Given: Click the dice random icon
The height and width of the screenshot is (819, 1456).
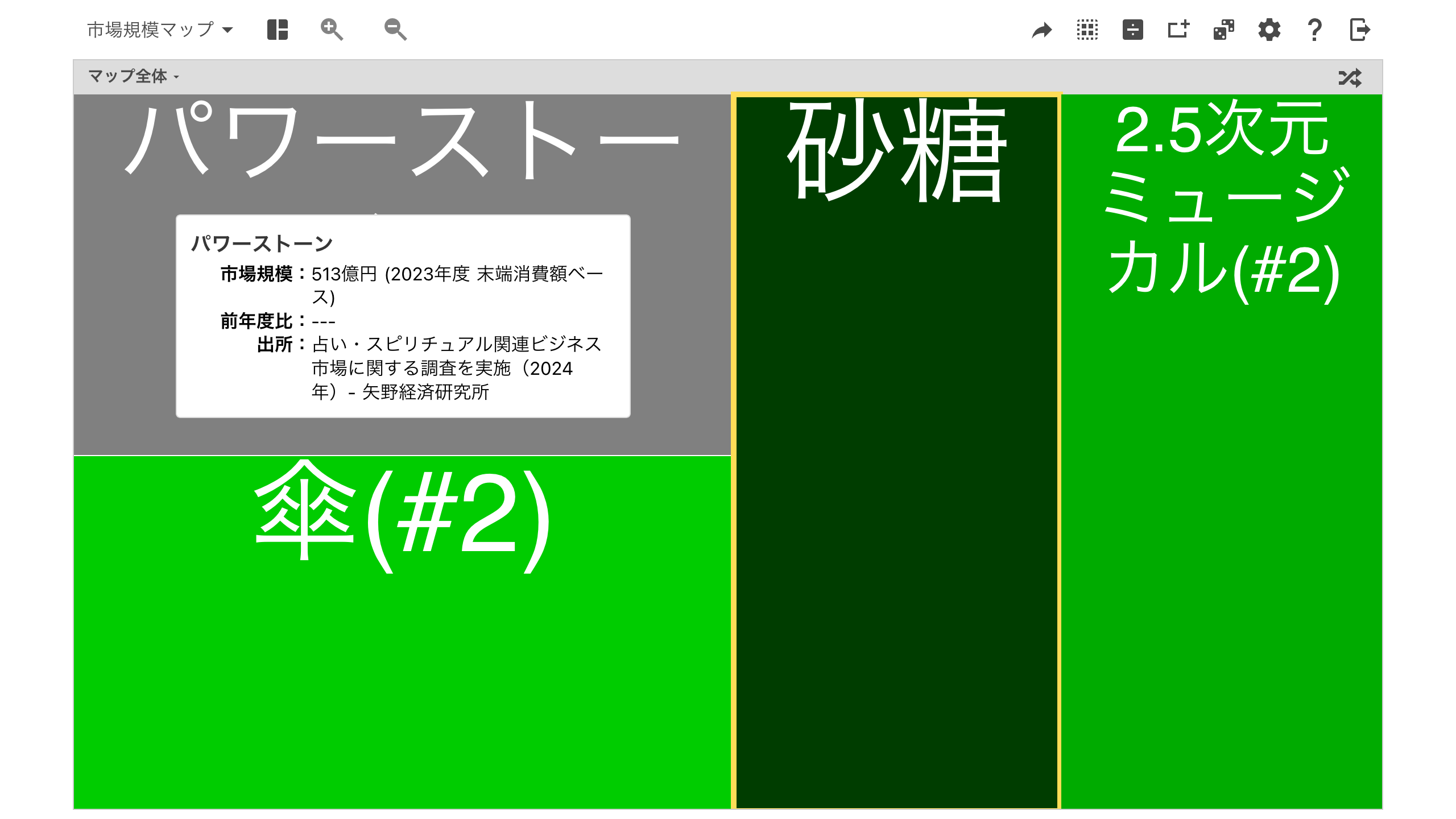Looking at the screenshot, I should tap(1224, 30).
